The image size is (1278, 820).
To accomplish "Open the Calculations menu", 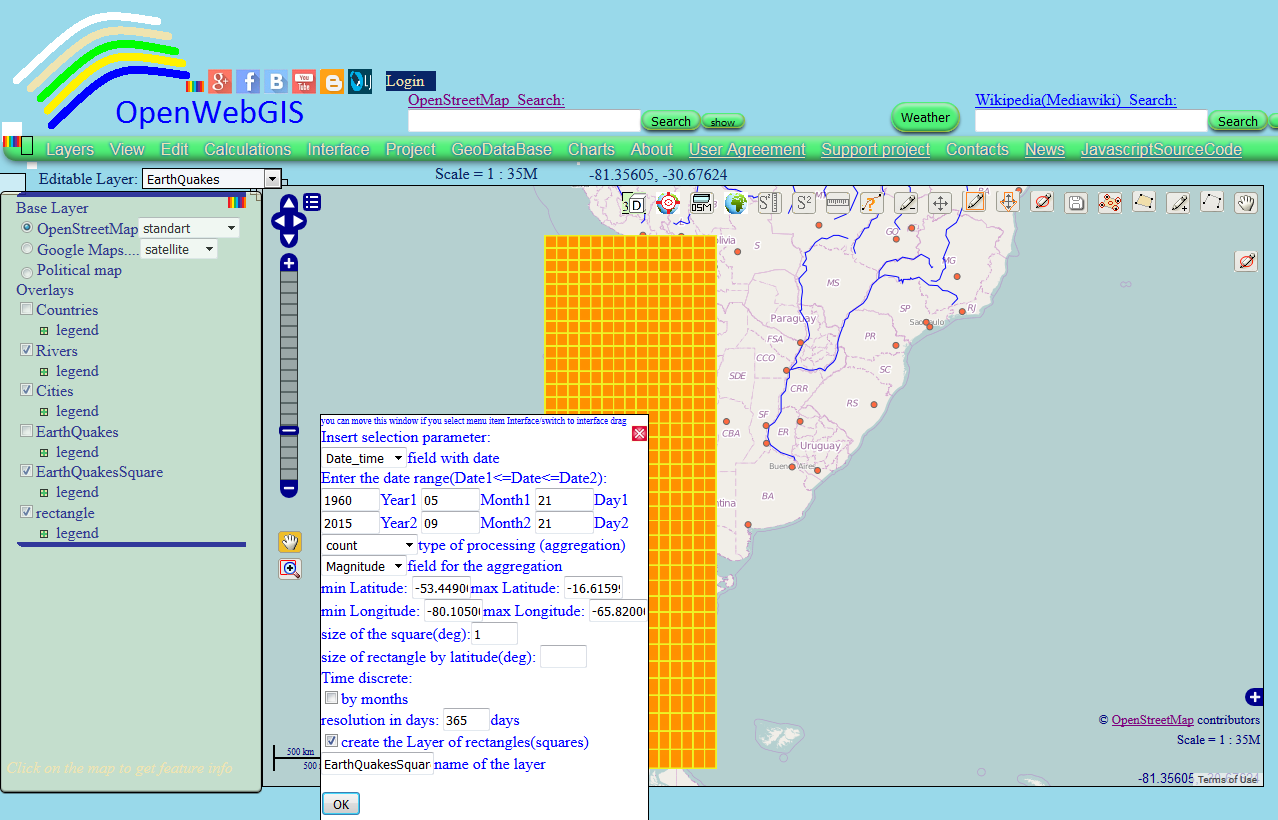I will [x=247, y=149].
